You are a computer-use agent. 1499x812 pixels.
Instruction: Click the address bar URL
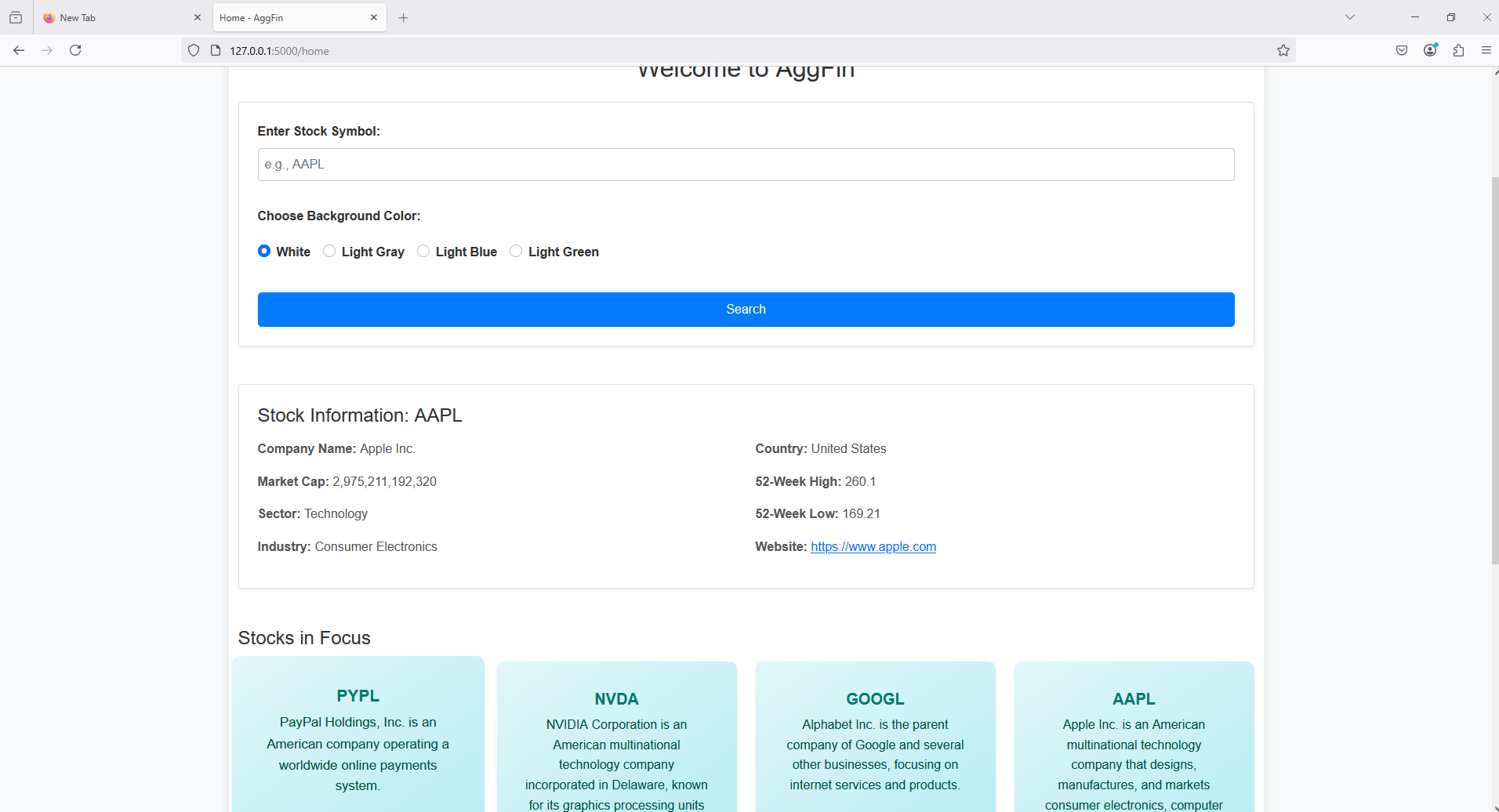coord(279,51)
